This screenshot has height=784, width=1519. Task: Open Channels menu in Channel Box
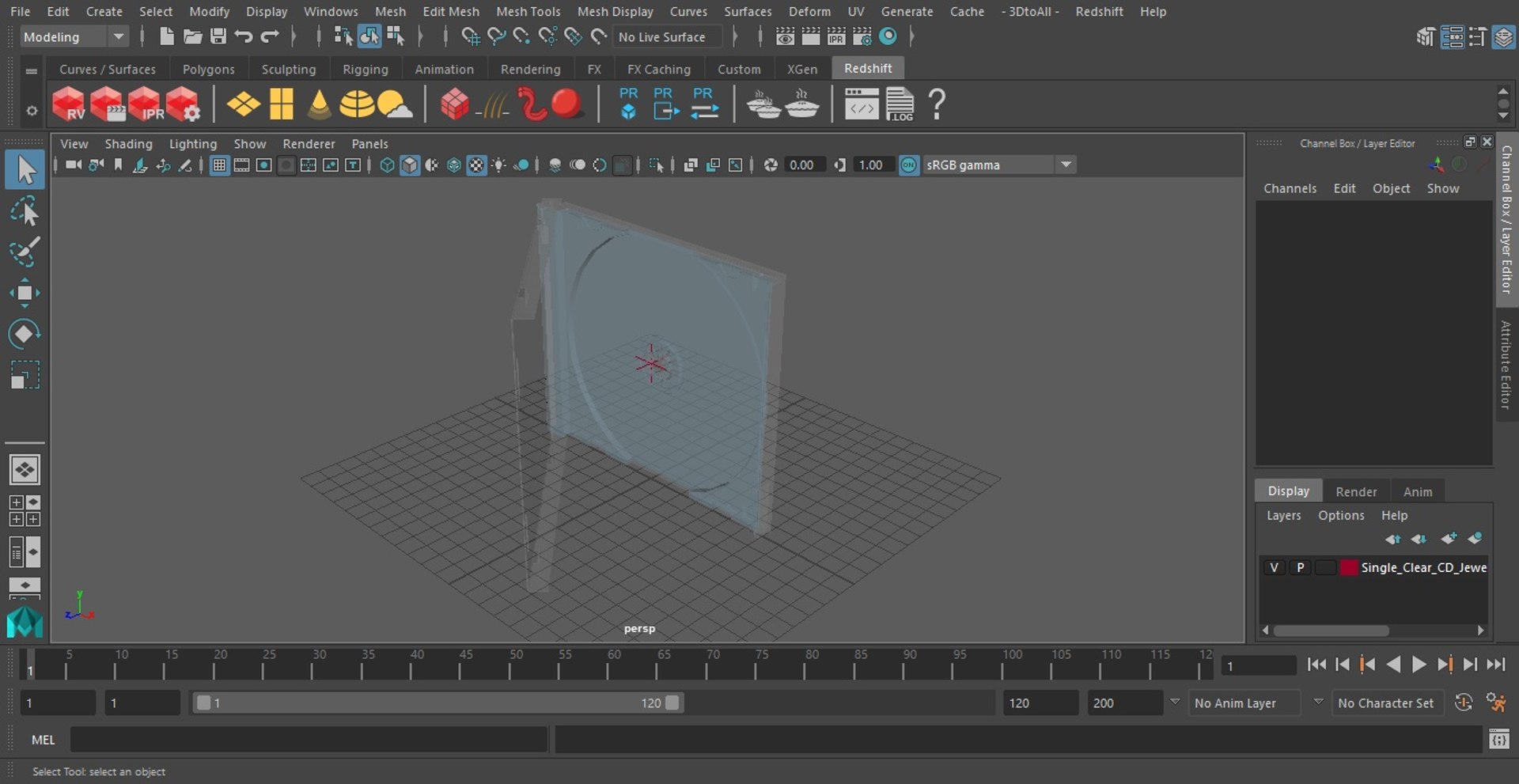pyautogui.click(x=1290, y=188)
